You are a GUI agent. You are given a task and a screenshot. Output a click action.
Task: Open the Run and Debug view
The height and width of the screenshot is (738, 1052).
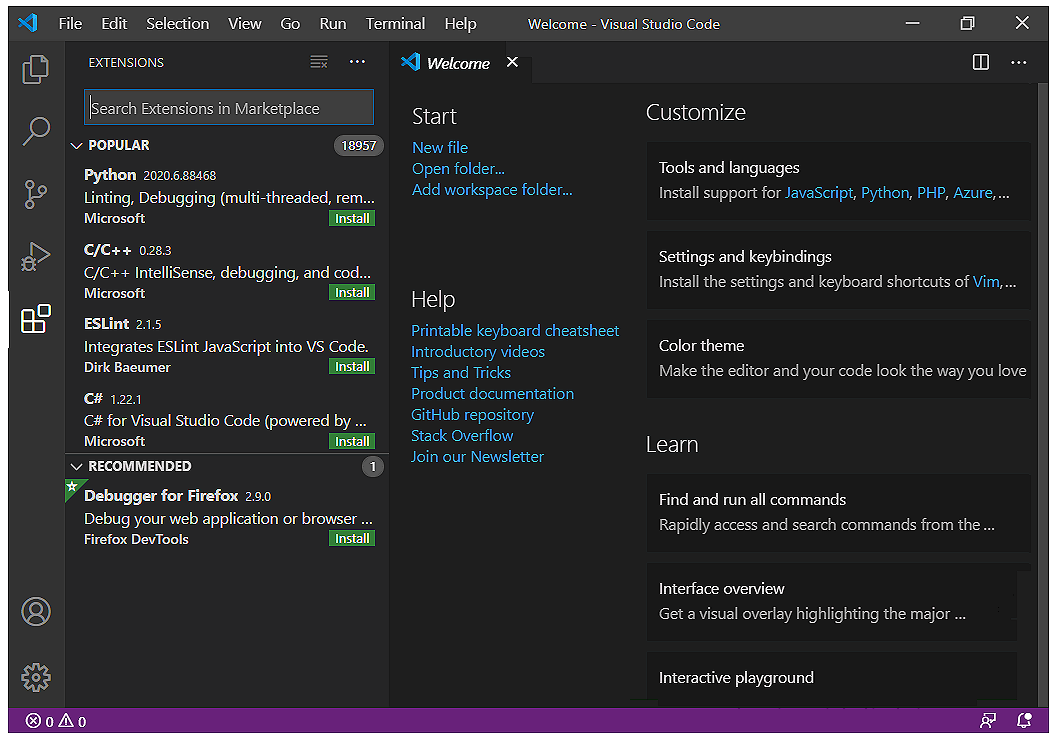click(x=36, y=257)
